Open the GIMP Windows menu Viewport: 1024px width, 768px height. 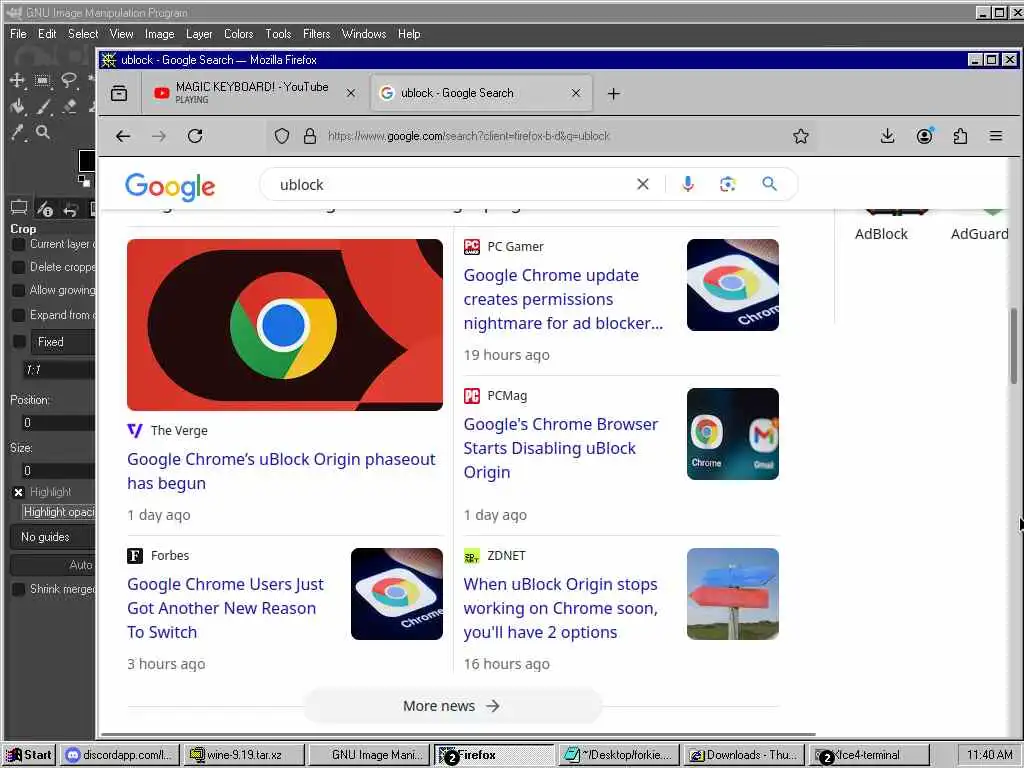(x=364, y=34)
